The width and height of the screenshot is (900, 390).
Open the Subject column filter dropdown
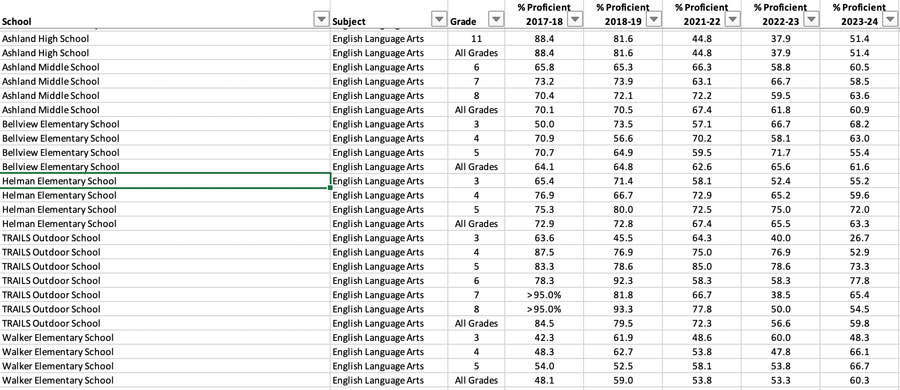439,20
